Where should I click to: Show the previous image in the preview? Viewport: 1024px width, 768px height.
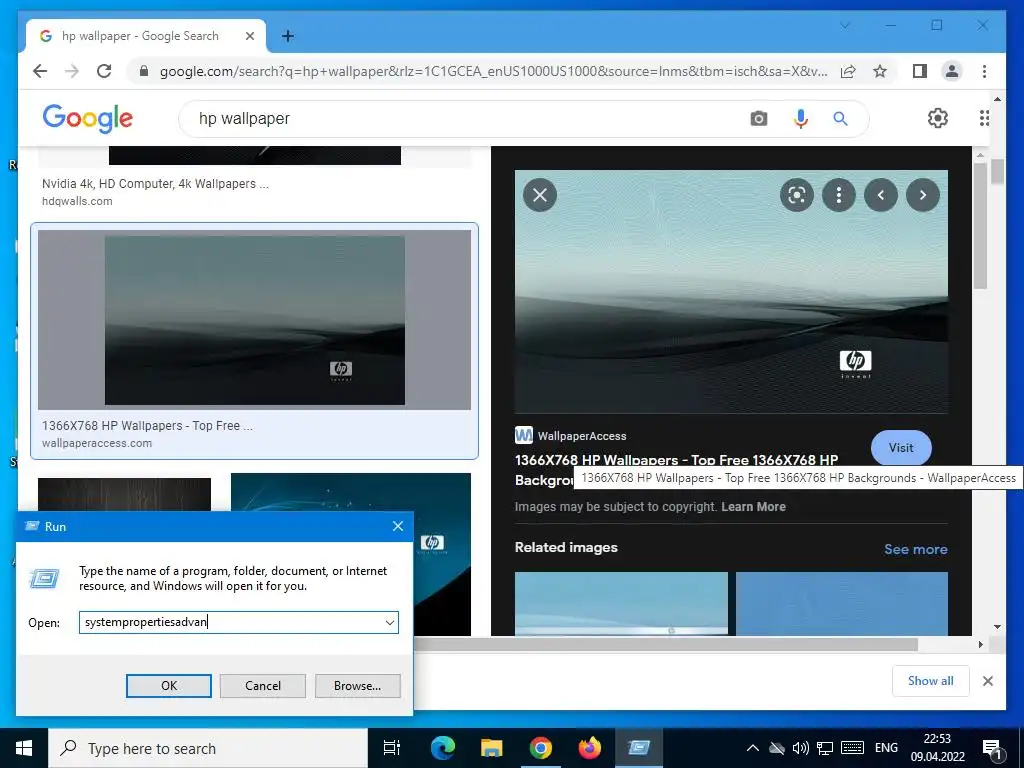click(881, 195)
